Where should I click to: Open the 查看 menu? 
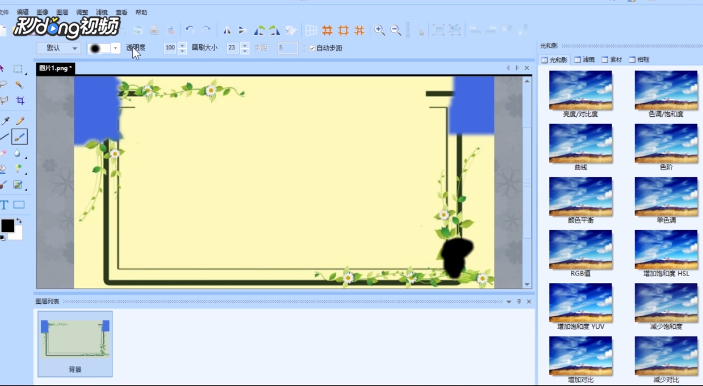click(122, 12)
